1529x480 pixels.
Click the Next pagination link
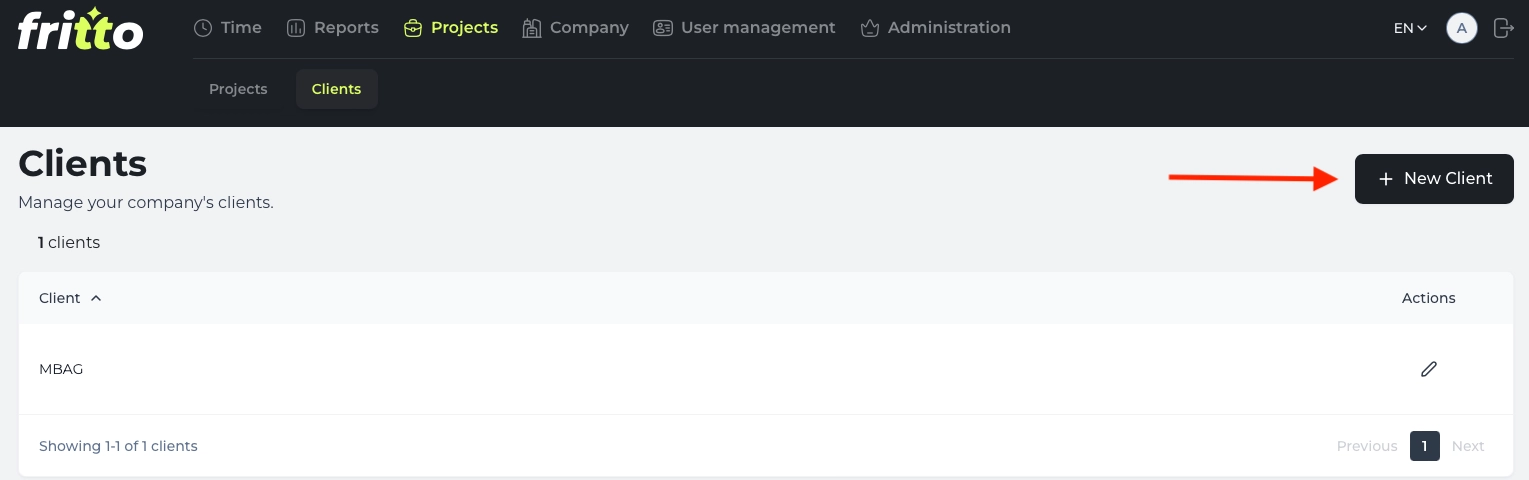[1468, 446]
